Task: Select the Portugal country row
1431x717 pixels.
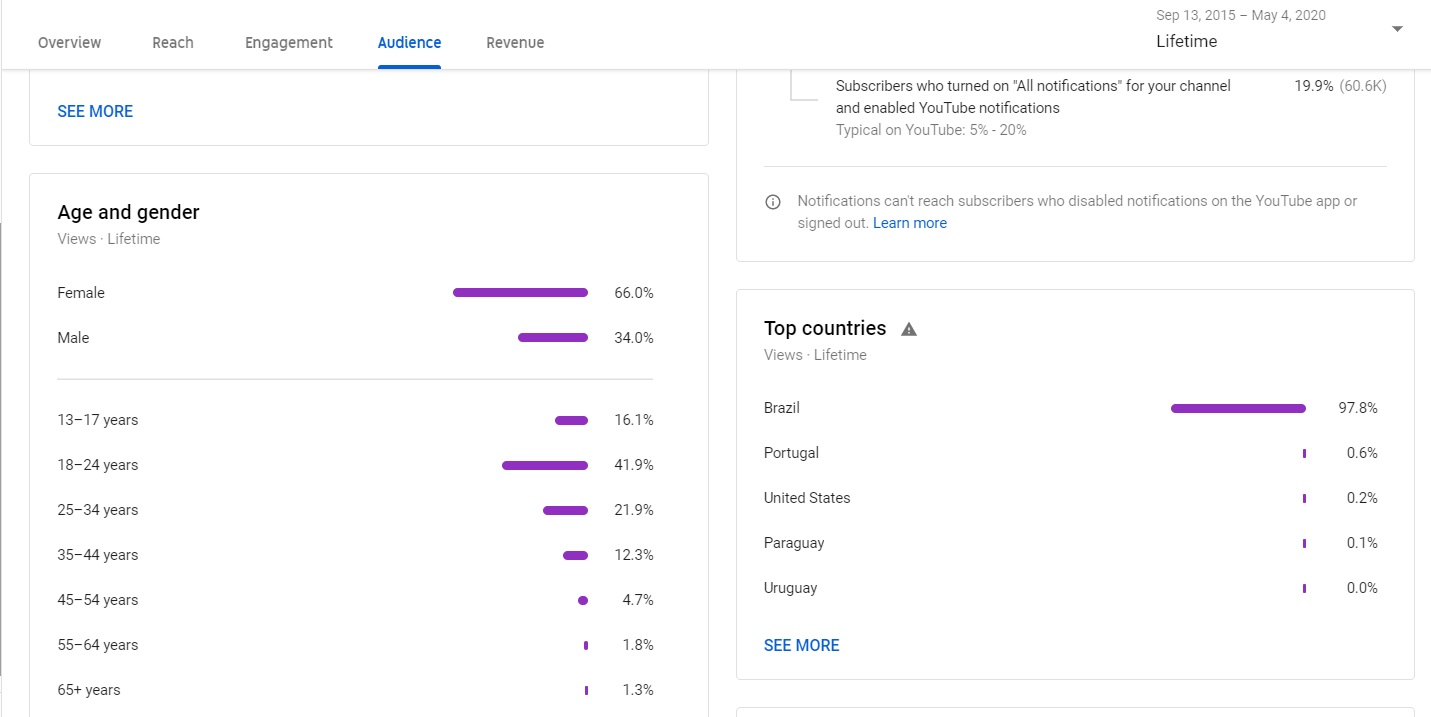Action: click(x=1071, y=453)
